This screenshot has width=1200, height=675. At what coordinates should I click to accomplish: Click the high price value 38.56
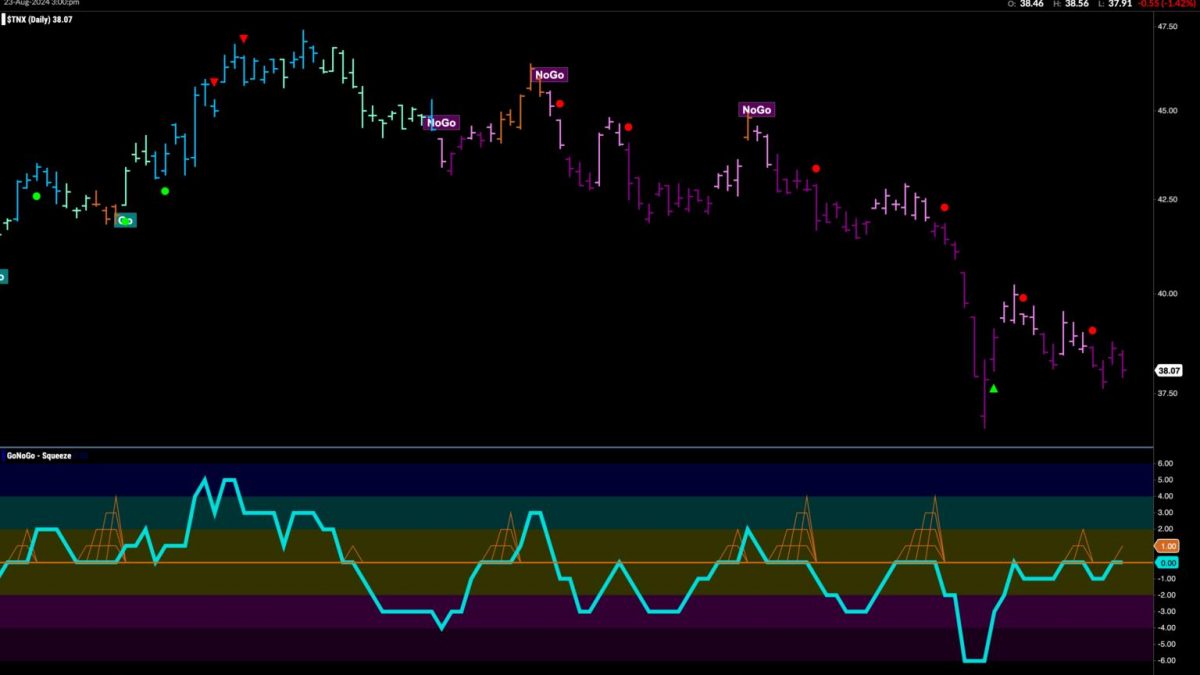[1079, 4]
